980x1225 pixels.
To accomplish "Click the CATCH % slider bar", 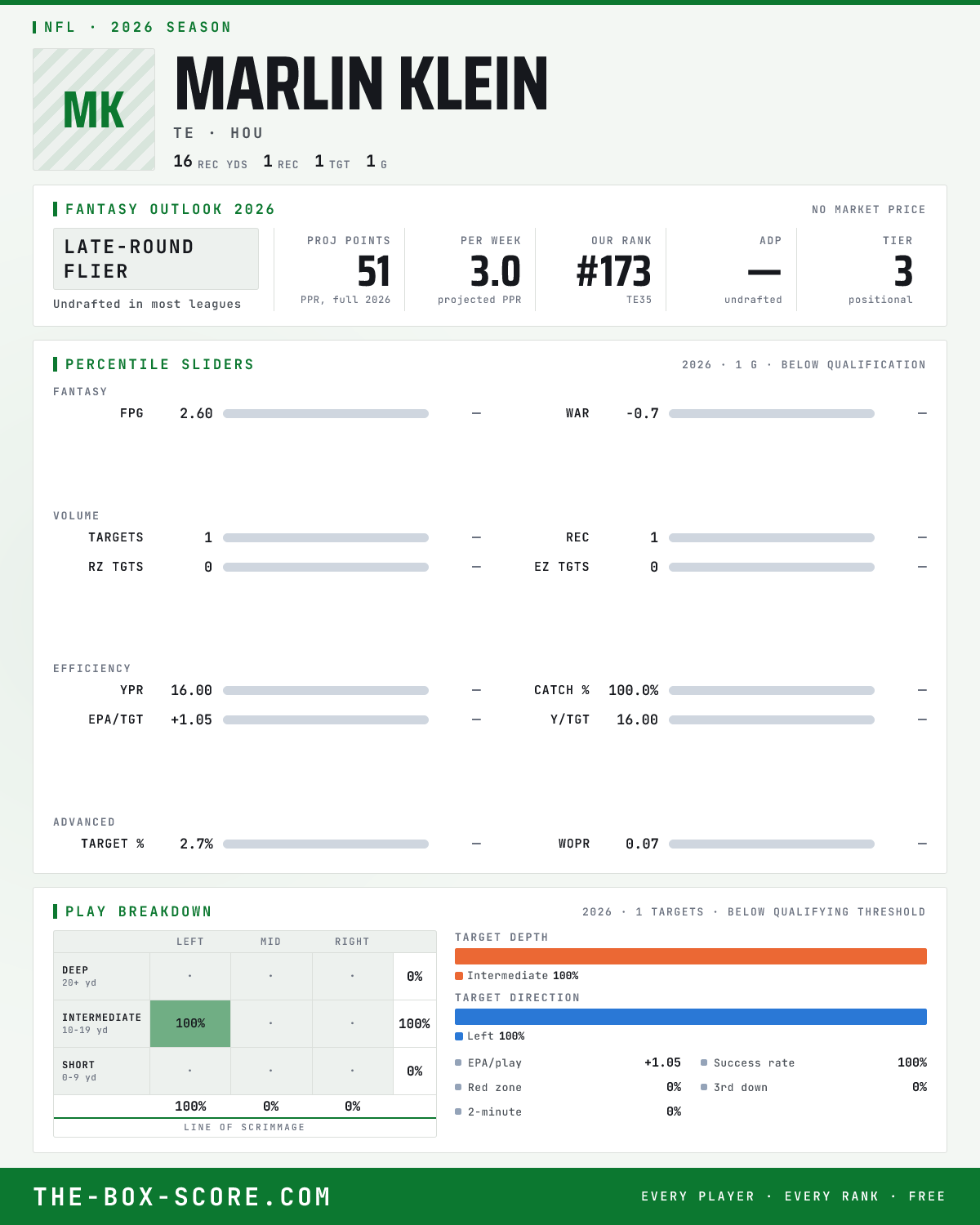I will pyautogui.click(x=772, y=690).
